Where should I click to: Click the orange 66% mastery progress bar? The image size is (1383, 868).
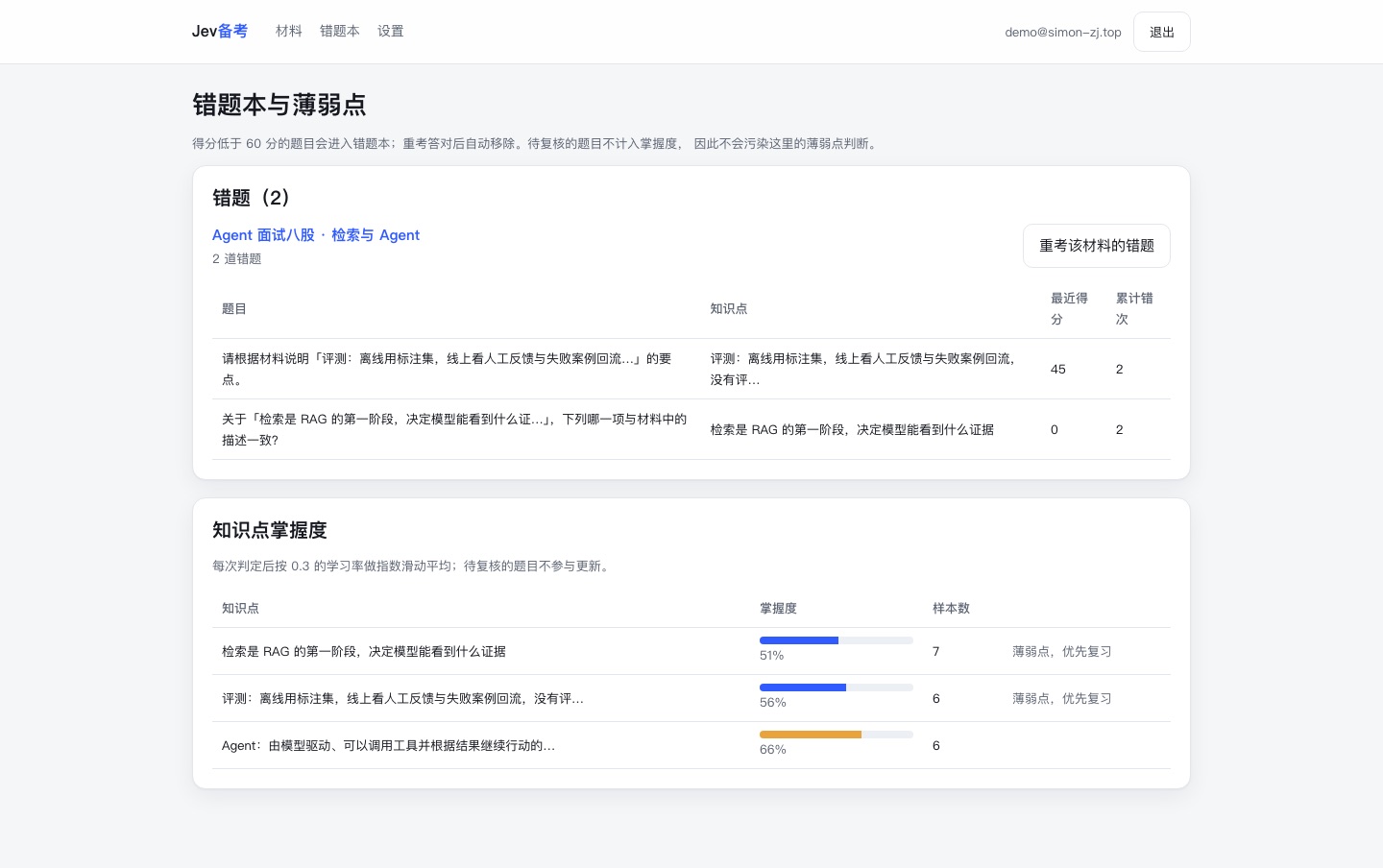tap(837, 735)
